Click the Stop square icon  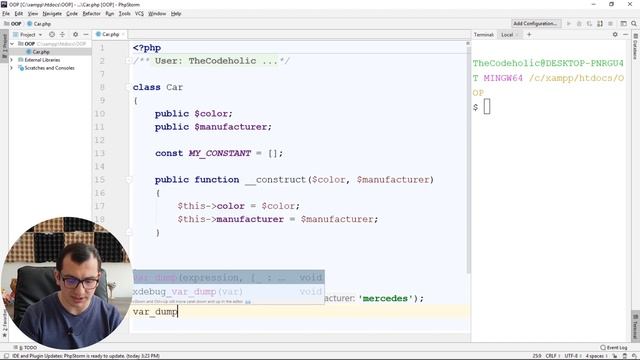611,24
